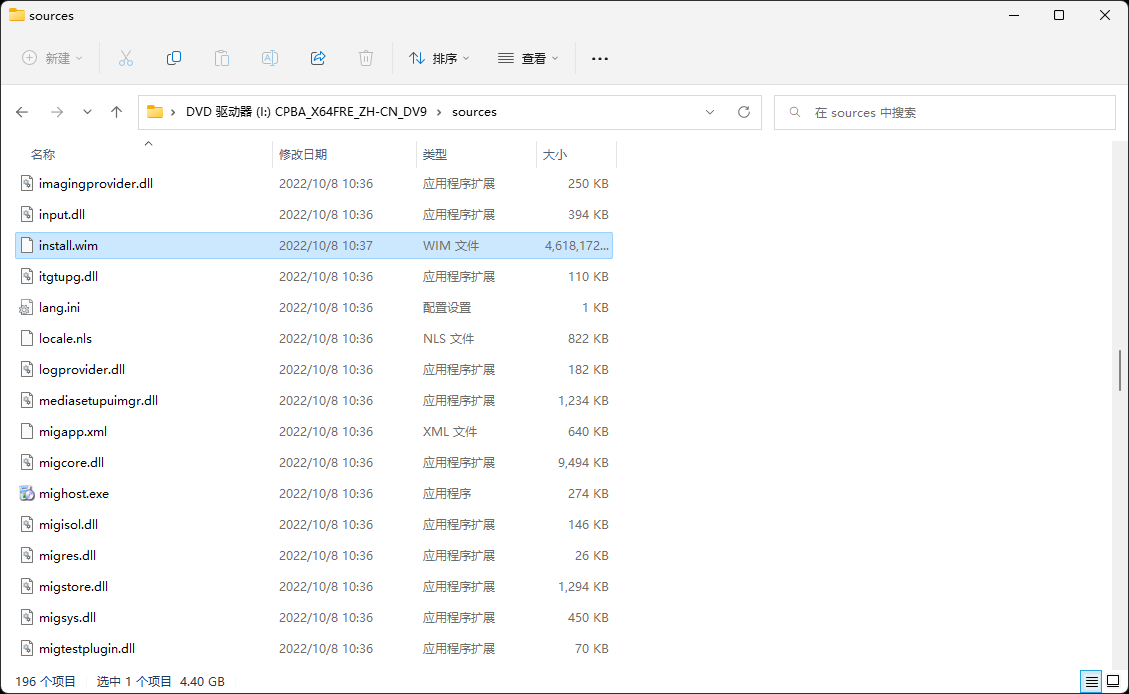Click the vertical scrollbar thumb
This screenshot has width=1129, height=694.
[1120, 370]
